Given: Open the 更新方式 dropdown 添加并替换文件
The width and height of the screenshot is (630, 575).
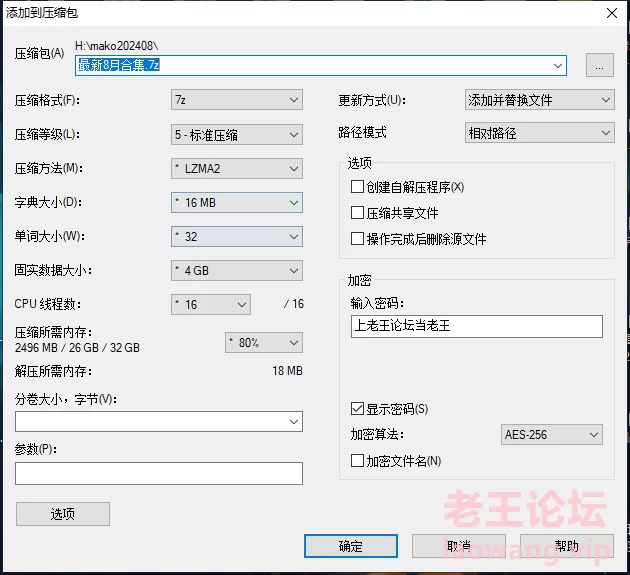Looking at the screenshot, I should pos(540,100).
